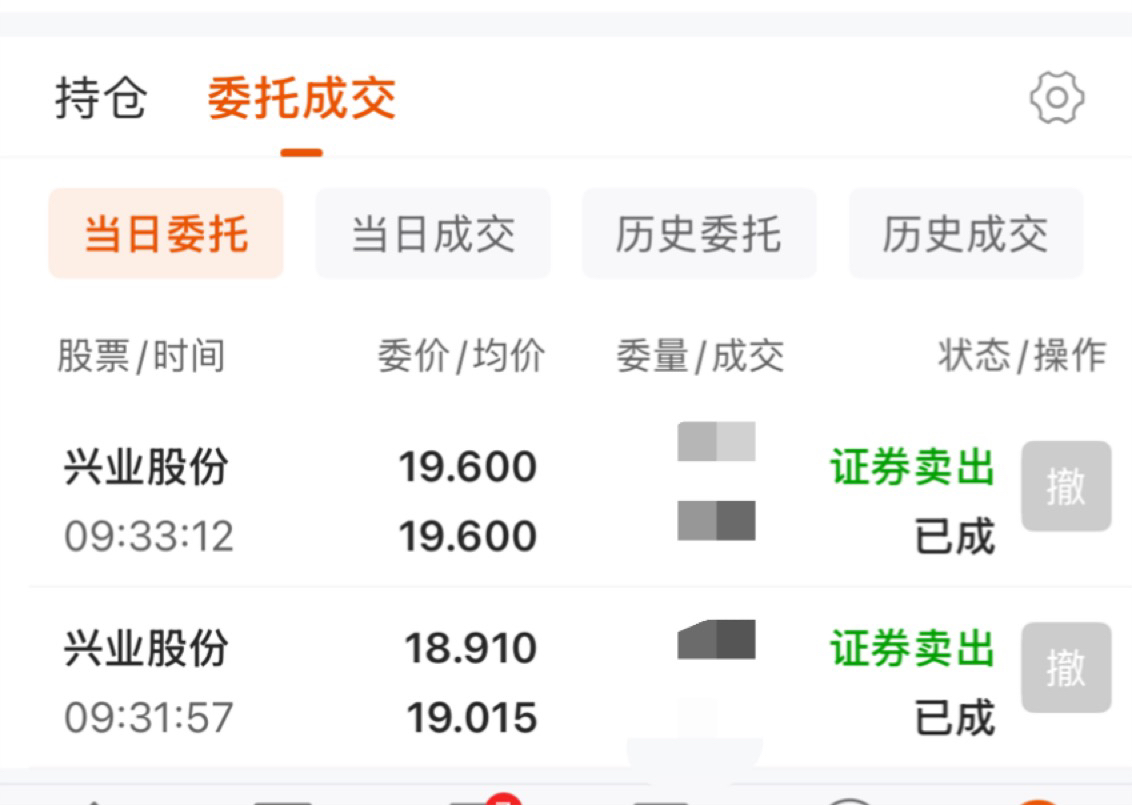Tap the 委价/均价 column header
This screenshot has width=1132, height=805.
click(461, 356)
